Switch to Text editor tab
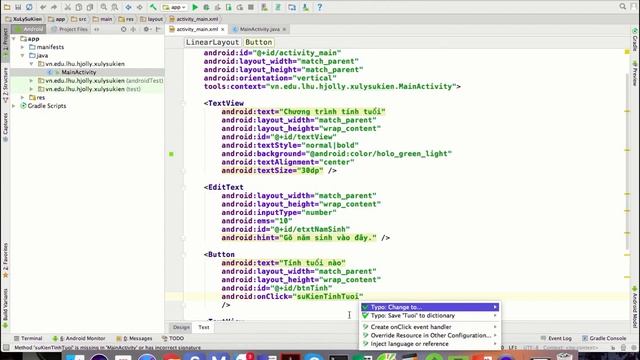This screenshot has height=360, width=640. (x=204, y=327)
